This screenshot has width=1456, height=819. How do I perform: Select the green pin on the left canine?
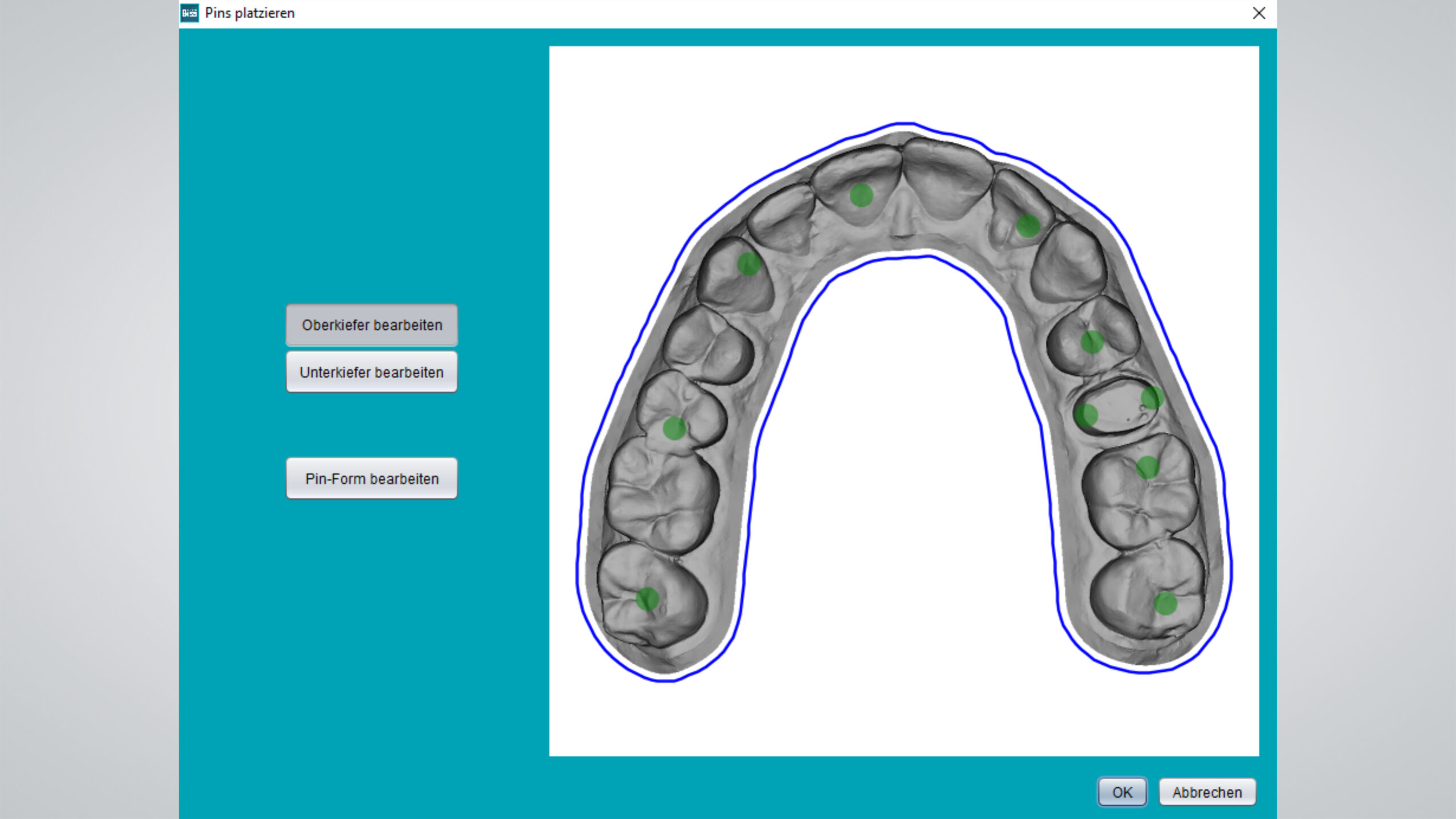[x=748, y=263]
